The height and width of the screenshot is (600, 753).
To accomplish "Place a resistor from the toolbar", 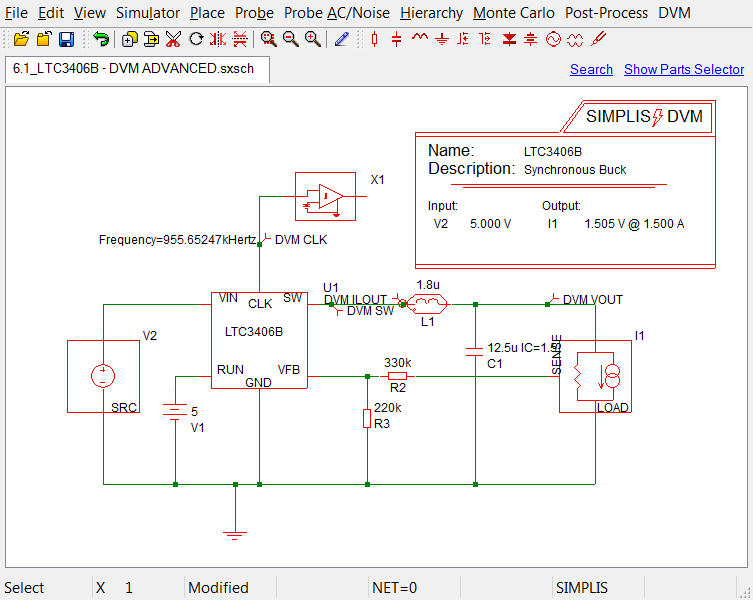I will (x=375, y=39).
